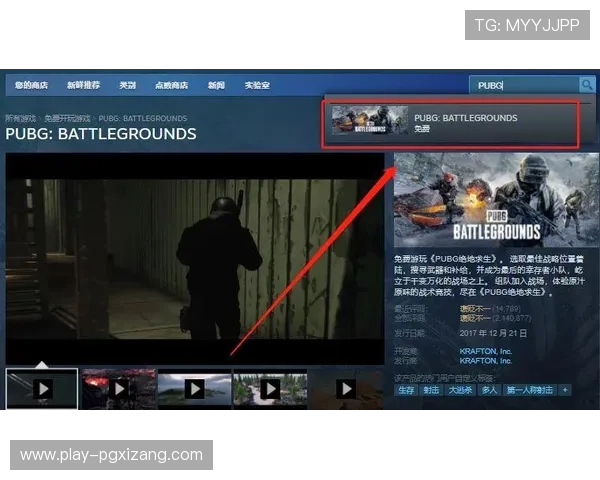This screenshot has width=600, height=480.
Task: Open the 新鲜推荐 menu
Action: [83, 85]
